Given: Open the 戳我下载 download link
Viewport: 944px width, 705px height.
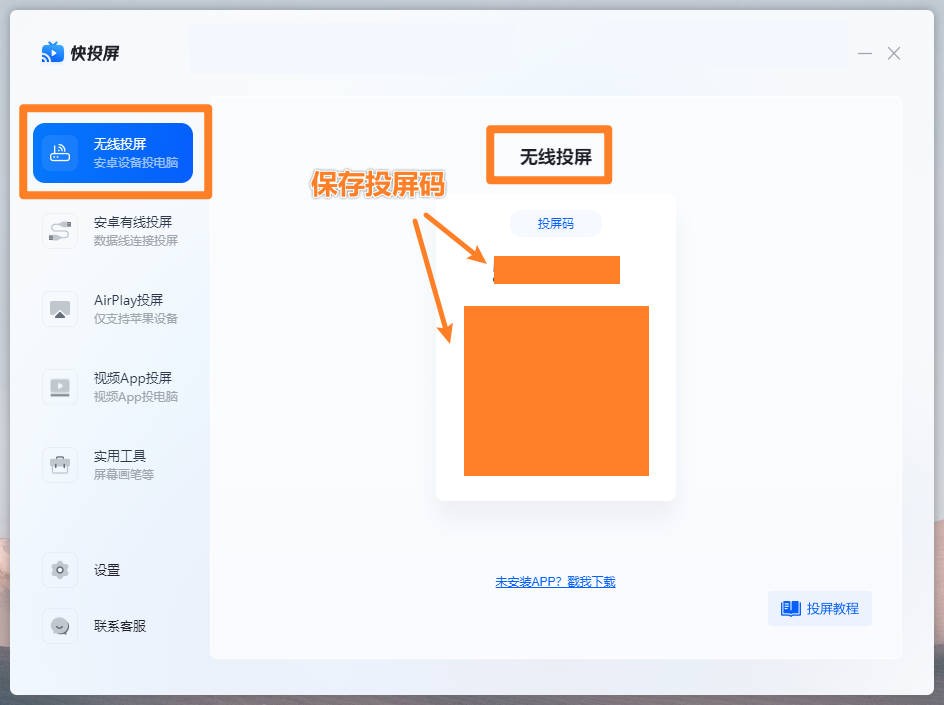Looking at the screenshot, I should coord(593,580).
